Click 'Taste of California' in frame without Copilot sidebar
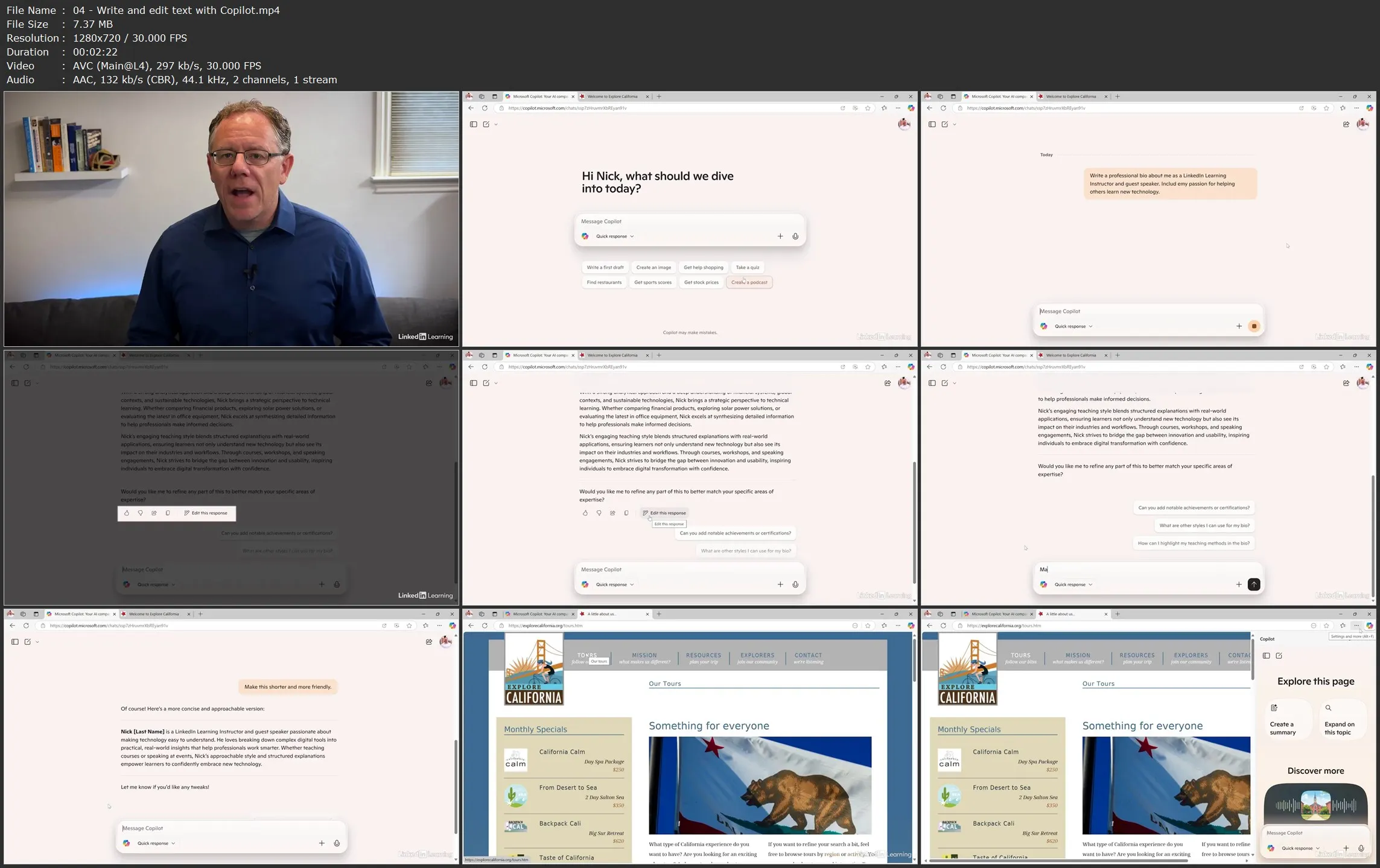This screenshot has width=1380, height=868. (567, 858)
